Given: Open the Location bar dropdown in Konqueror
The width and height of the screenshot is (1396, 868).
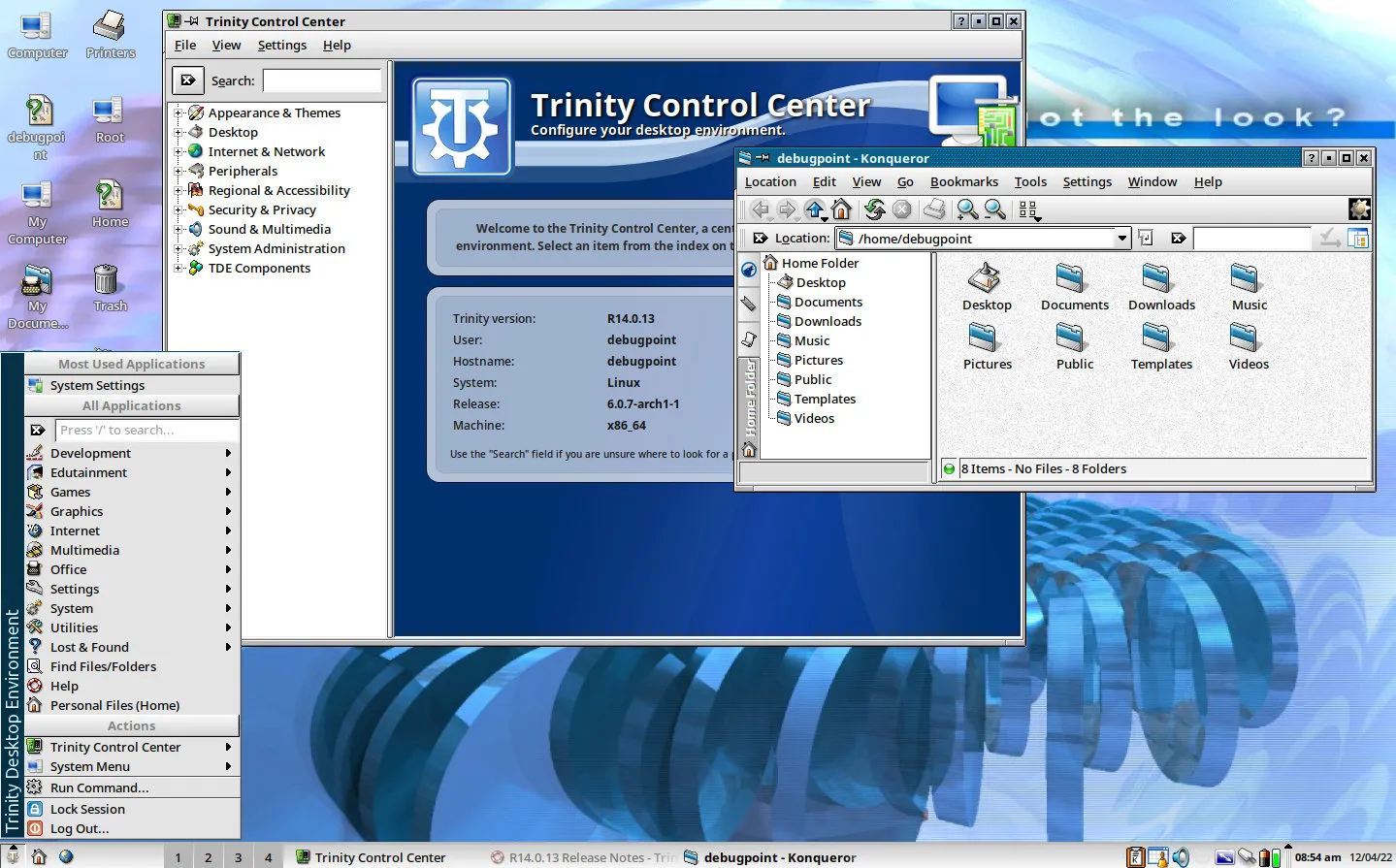Looking at the screenshot, I should (1121, 238).
